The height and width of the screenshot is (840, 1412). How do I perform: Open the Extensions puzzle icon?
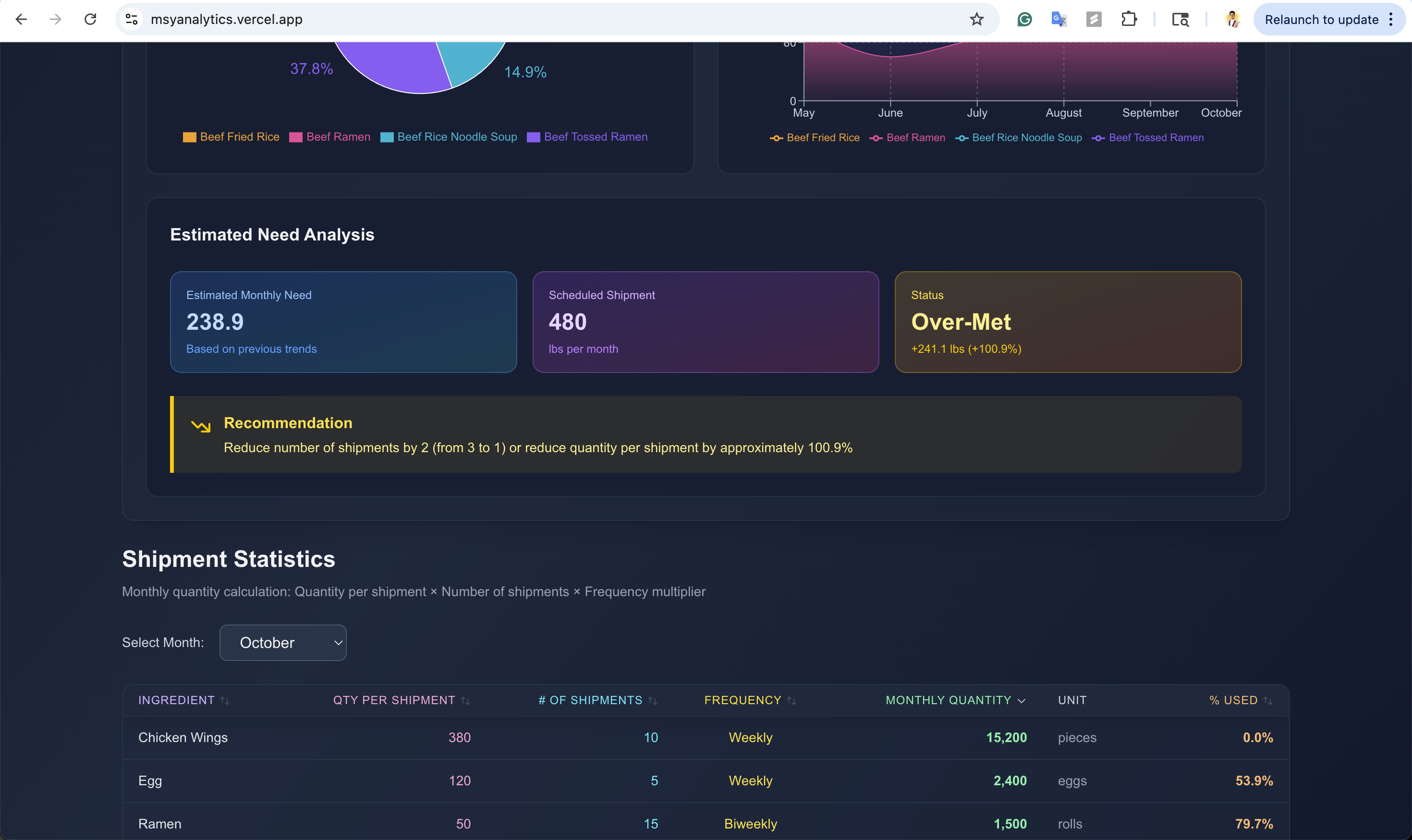(x=1129, y=19)
